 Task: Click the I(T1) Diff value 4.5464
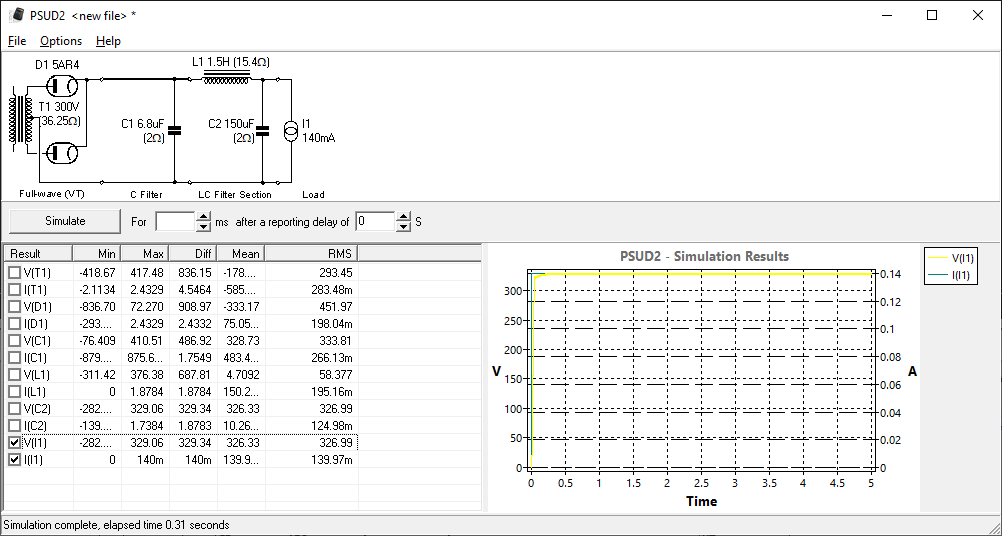coord(195,290)
